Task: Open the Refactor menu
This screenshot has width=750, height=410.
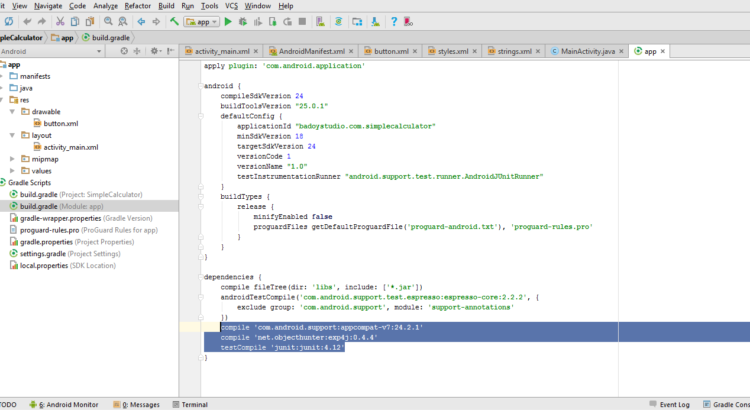Action: (x=137, y=6)
